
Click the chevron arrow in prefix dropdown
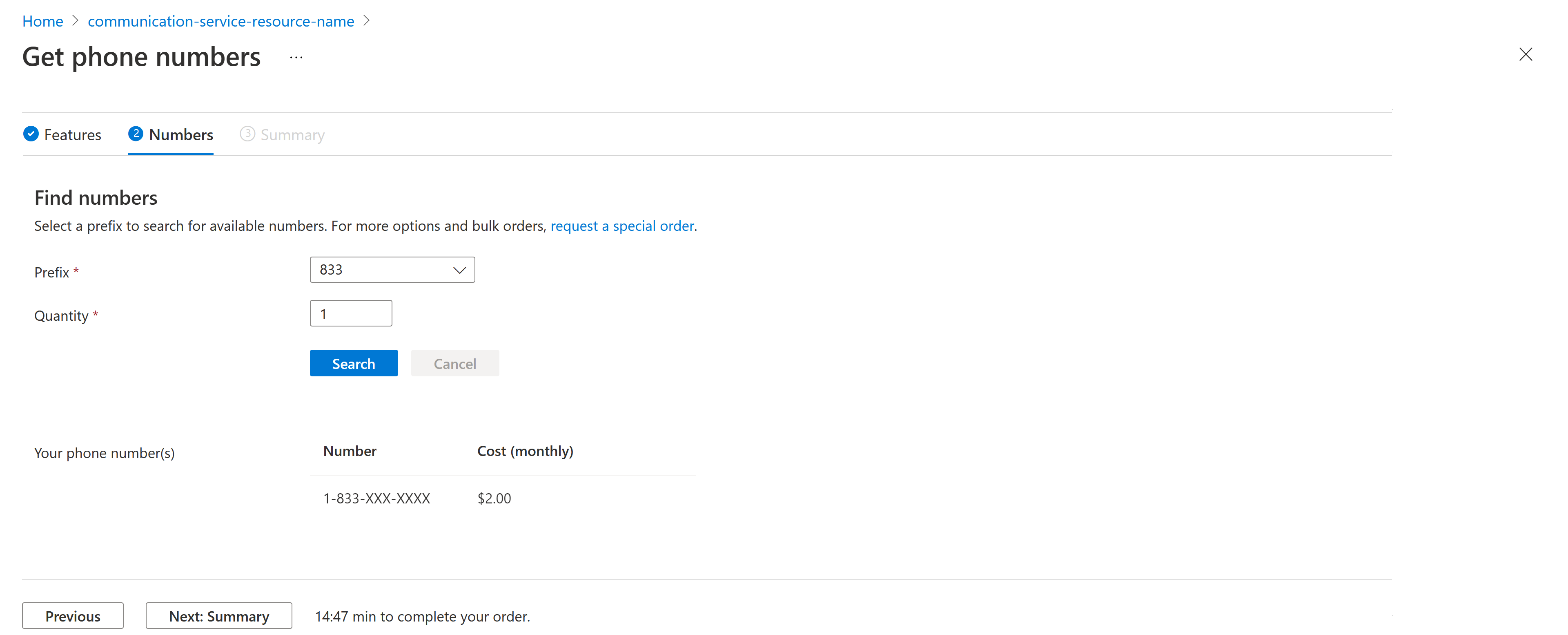click(x=459, y=269)
